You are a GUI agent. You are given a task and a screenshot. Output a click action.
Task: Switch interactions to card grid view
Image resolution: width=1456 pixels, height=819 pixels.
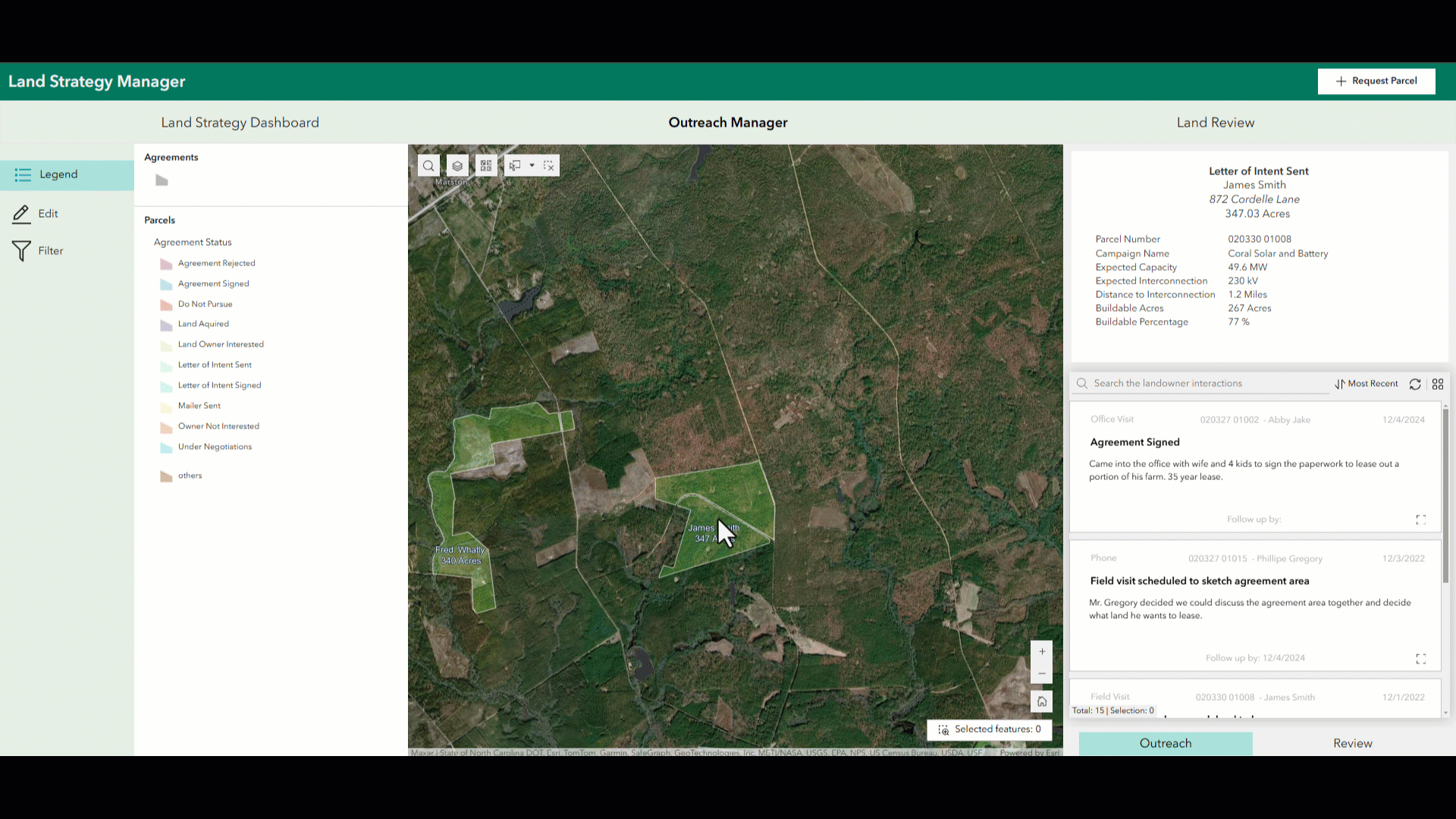[x=1438, y=384]
